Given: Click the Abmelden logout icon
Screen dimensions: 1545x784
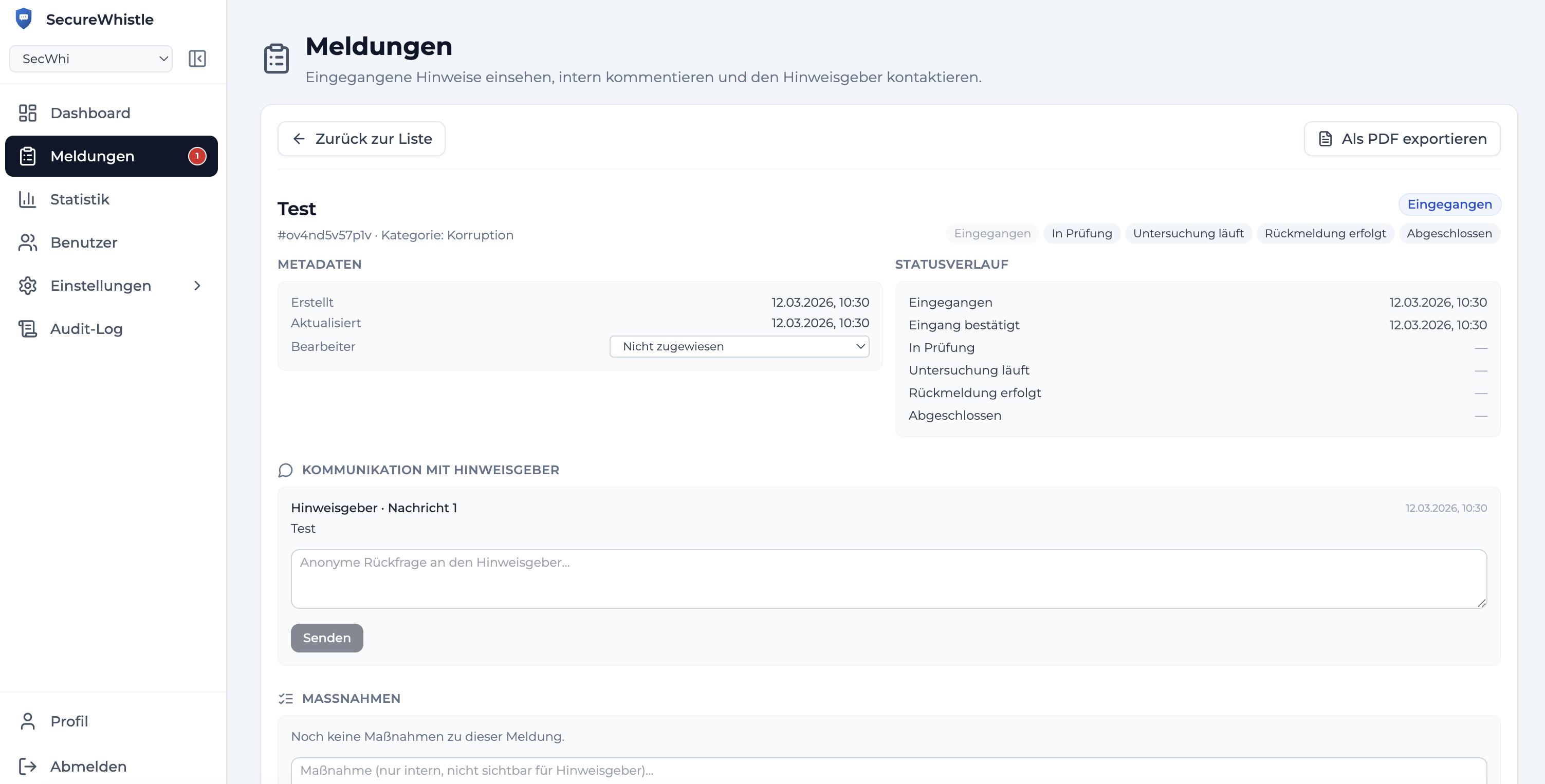Looking at the screenshot, I should pyautogui.click(x=28, y=766).
